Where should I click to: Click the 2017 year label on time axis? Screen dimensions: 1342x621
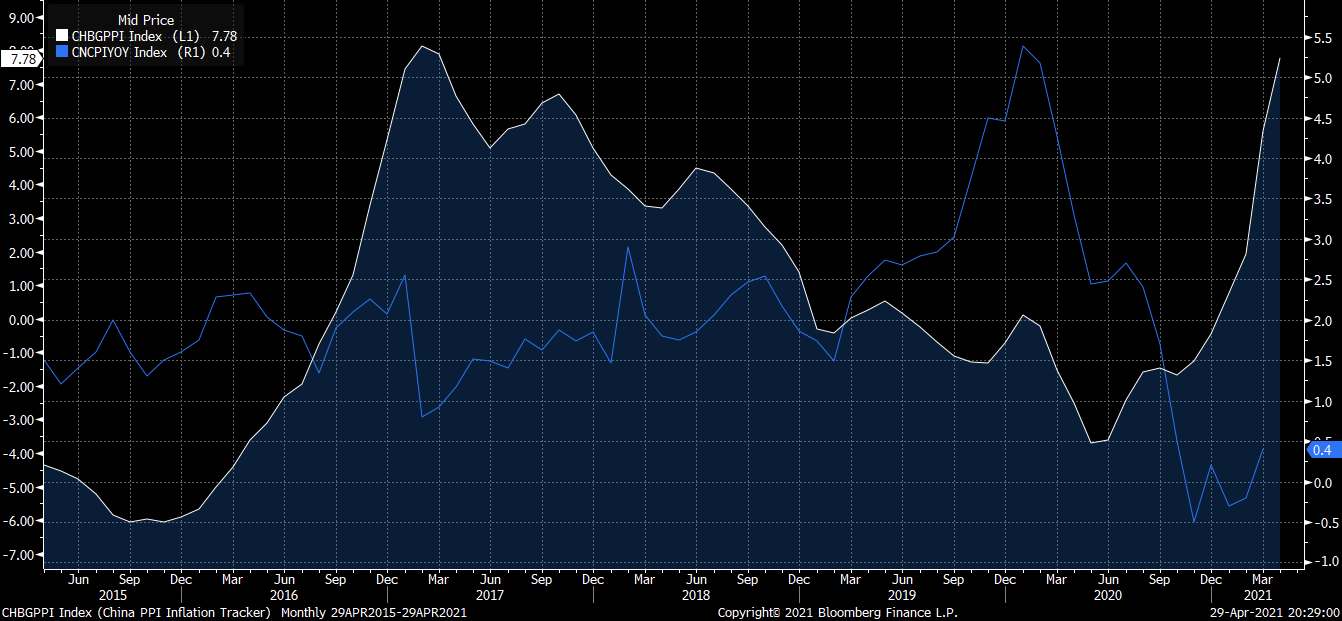[489, 595]
